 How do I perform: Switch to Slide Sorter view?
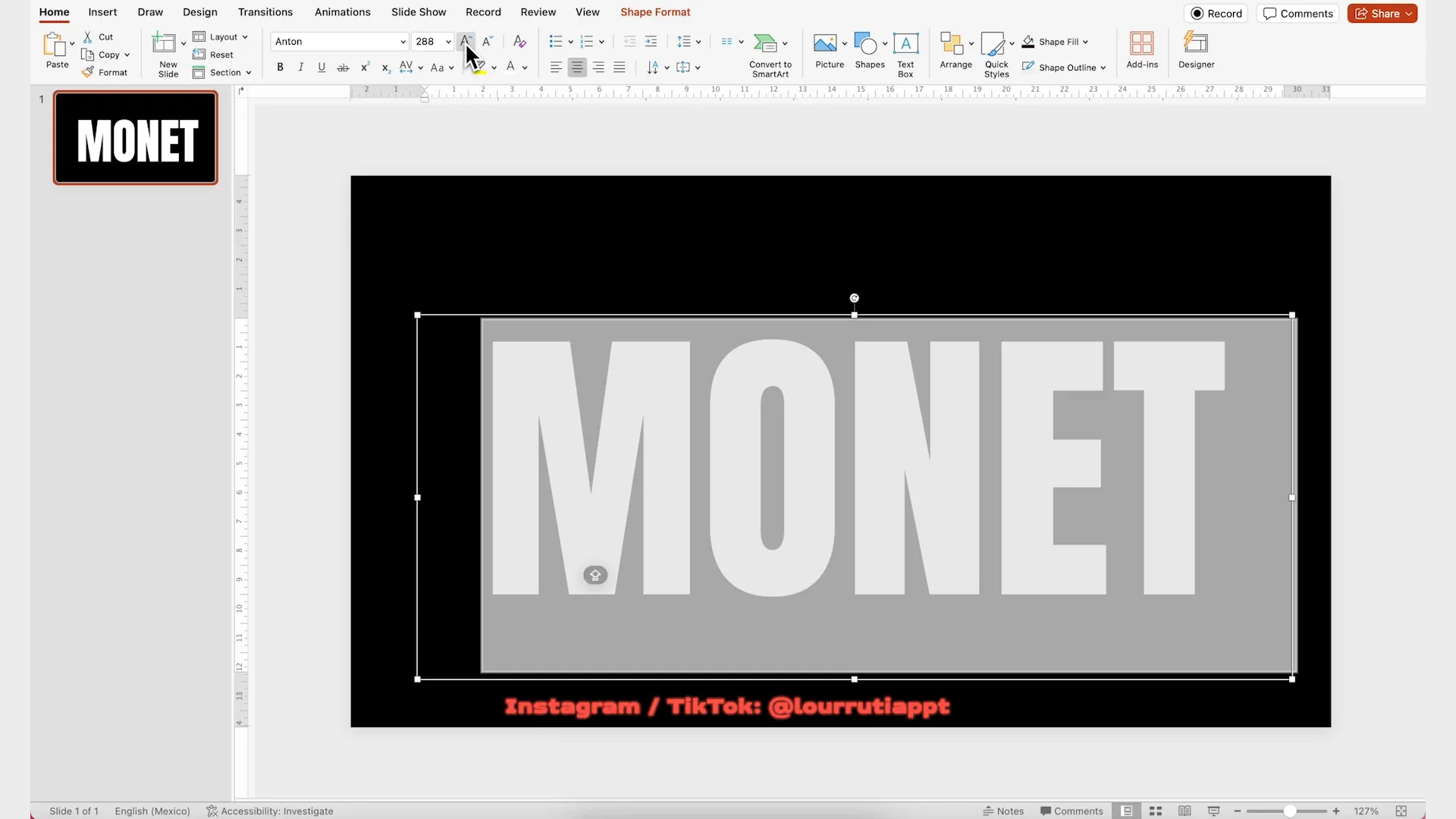point(1156,811)
